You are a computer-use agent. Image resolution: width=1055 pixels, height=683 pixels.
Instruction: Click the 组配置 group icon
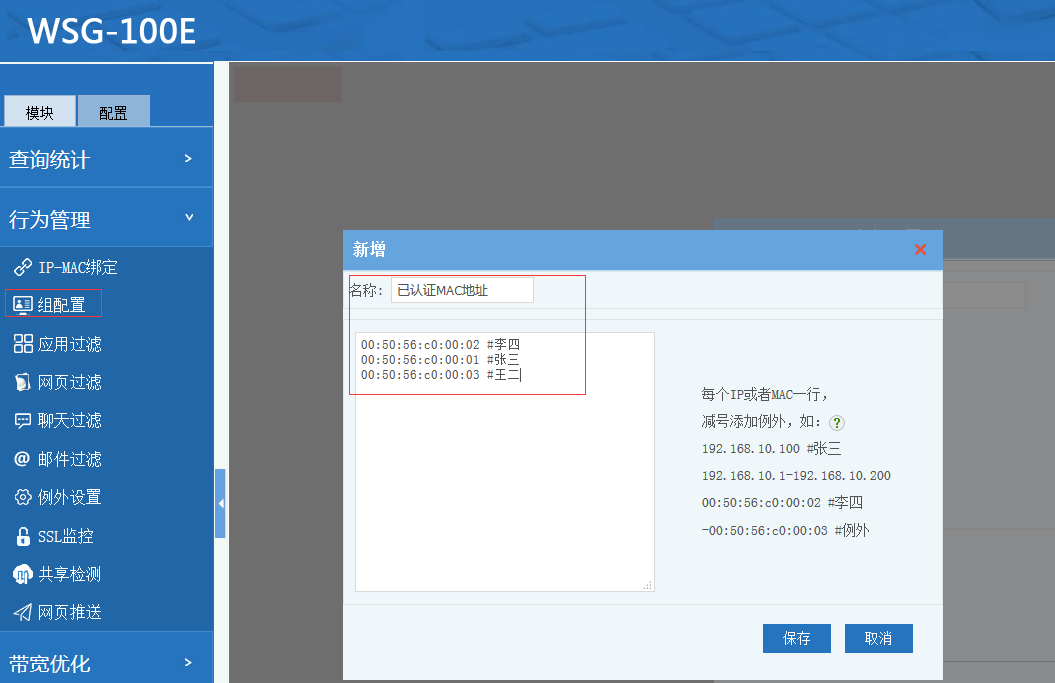point(22,305)
